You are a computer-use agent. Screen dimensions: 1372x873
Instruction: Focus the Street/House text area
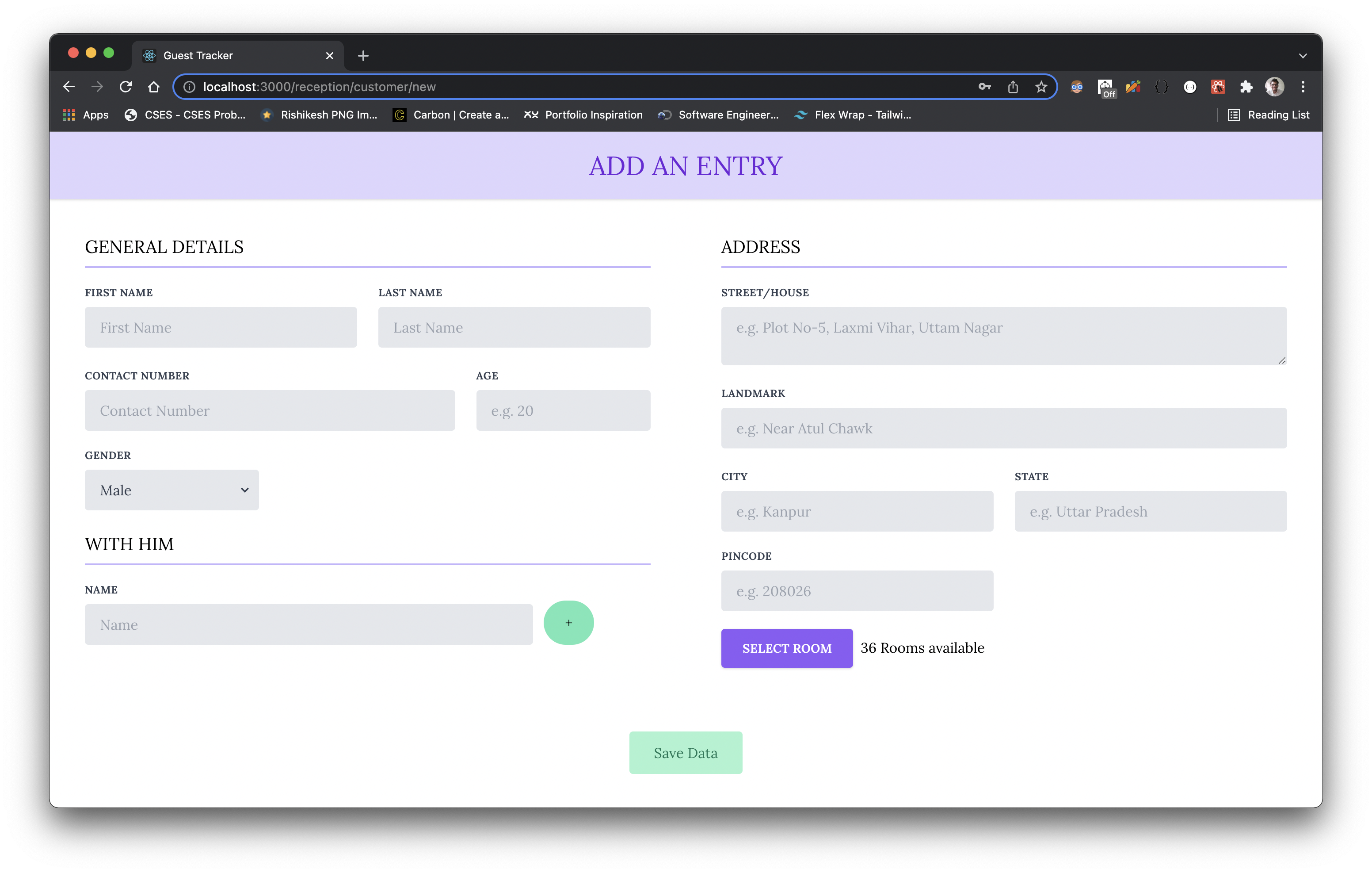[1004, 336]
